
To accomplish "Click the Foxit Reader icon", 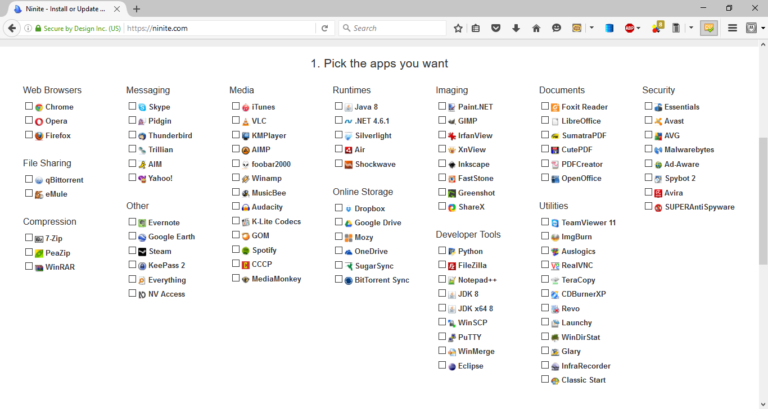I will tap(555, 107).
